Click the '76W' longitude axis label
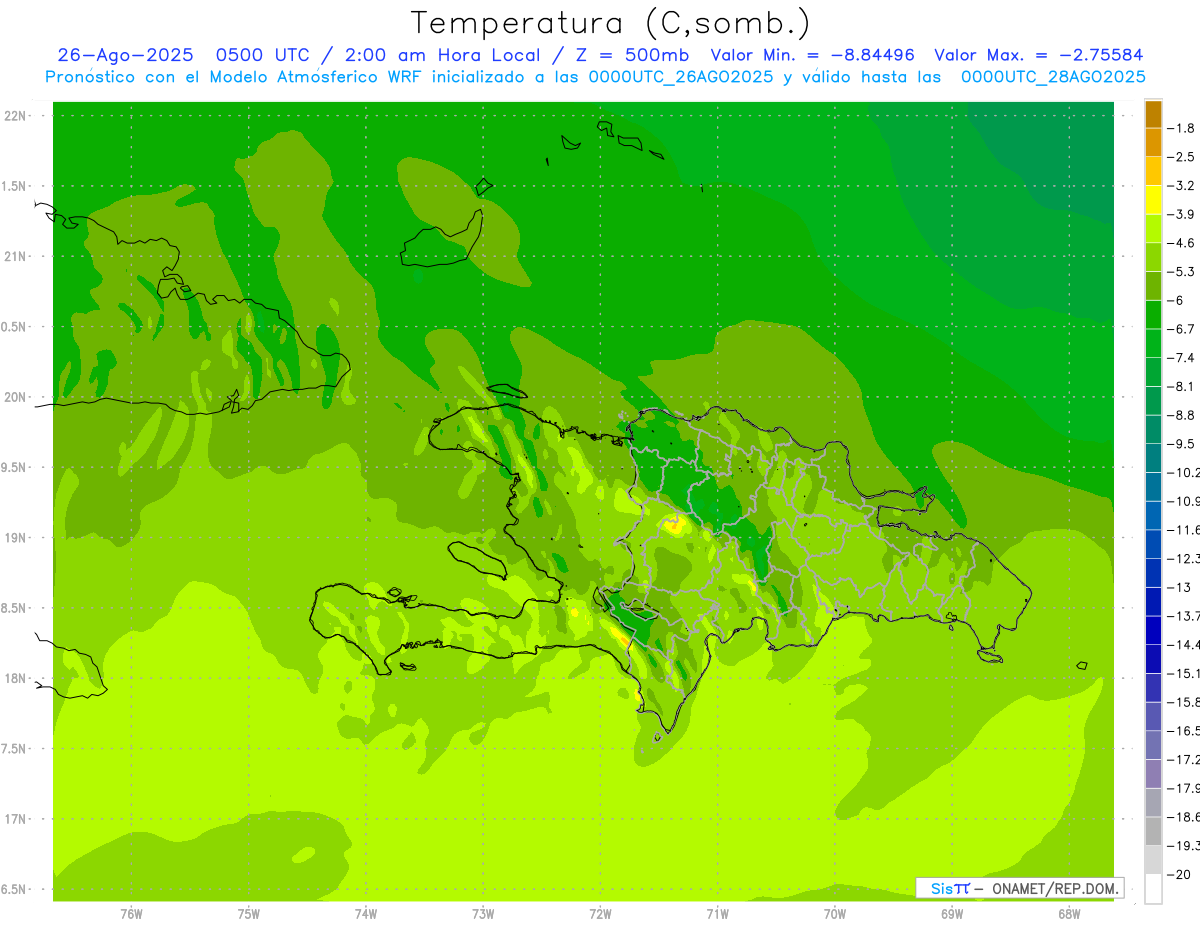The height and width of the screenshot is (927, 1200). [131, 914]
